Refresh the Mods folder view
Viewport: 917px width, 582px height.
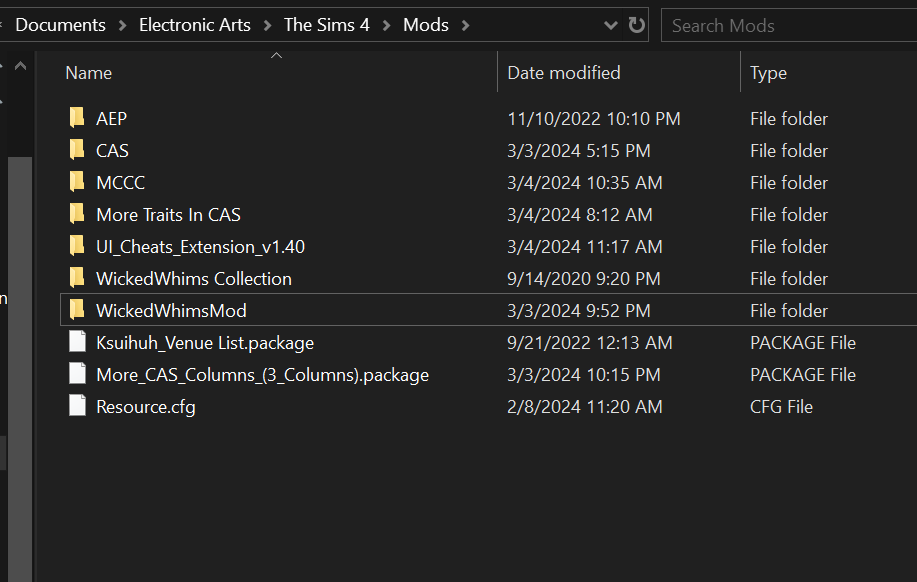coord(637,25)
